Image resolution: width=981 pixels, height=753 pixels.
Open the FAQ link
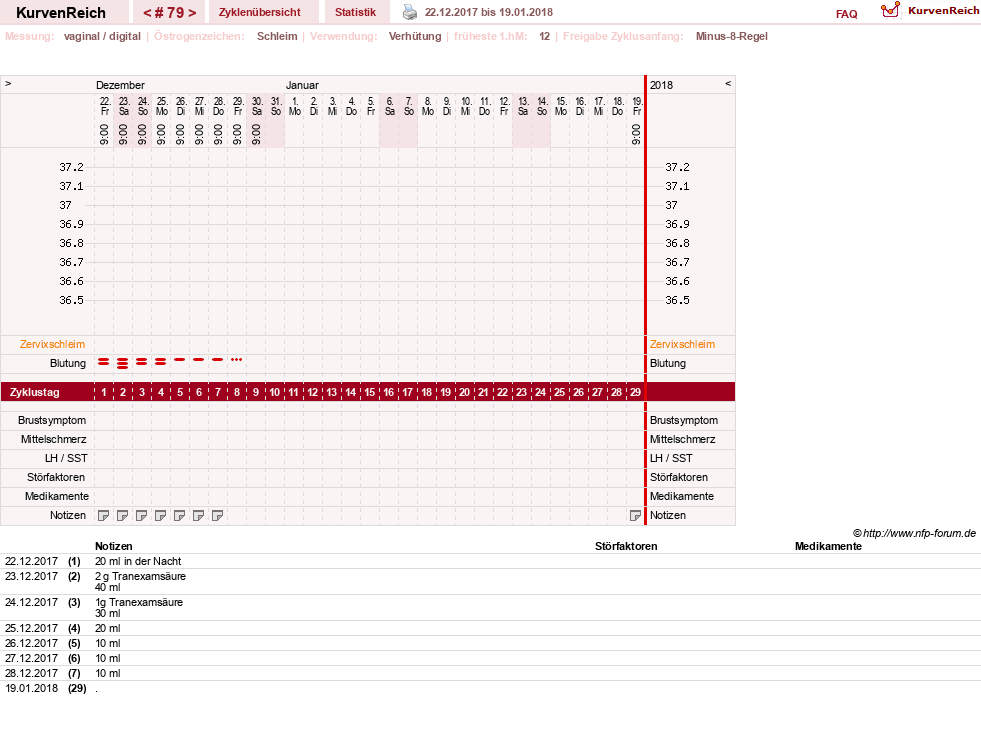pyautogui.click(x=846, y=14)
